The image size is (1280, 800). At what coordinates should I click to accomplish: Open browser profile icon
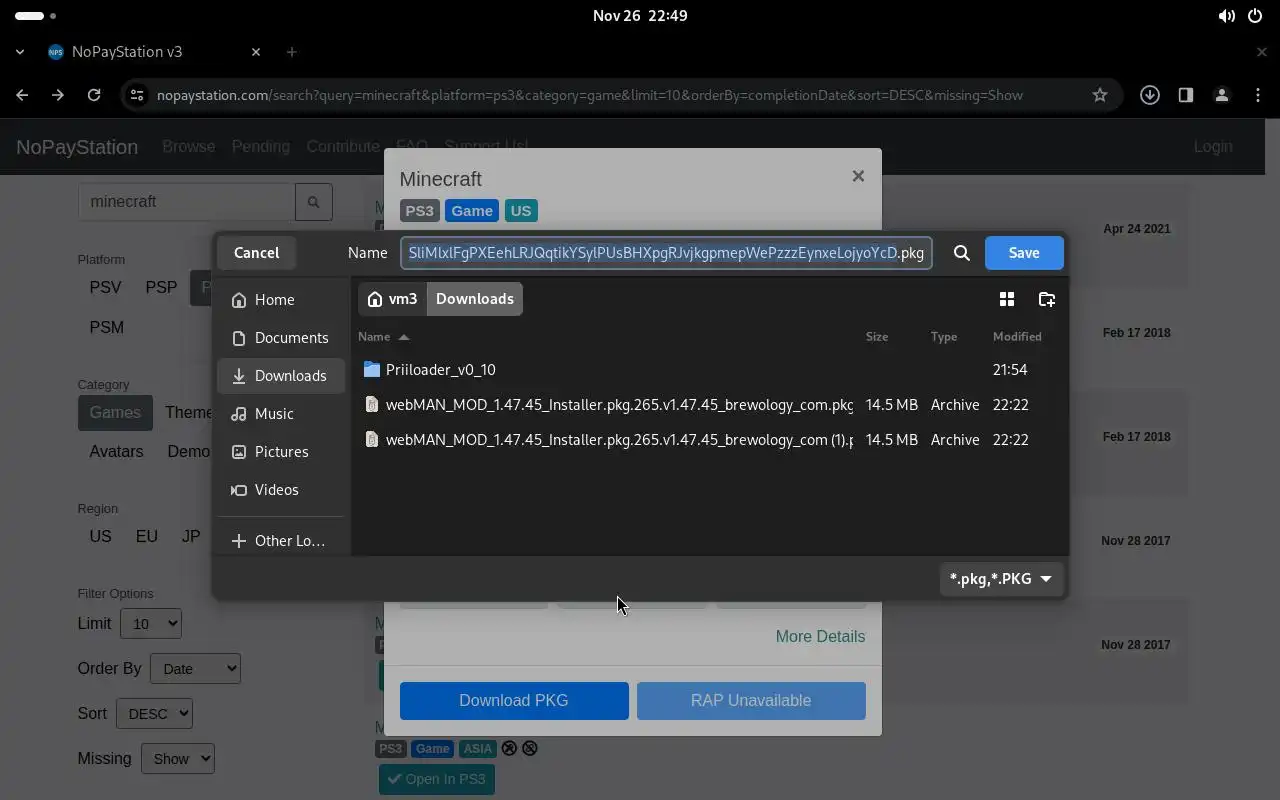point(1222,95)
